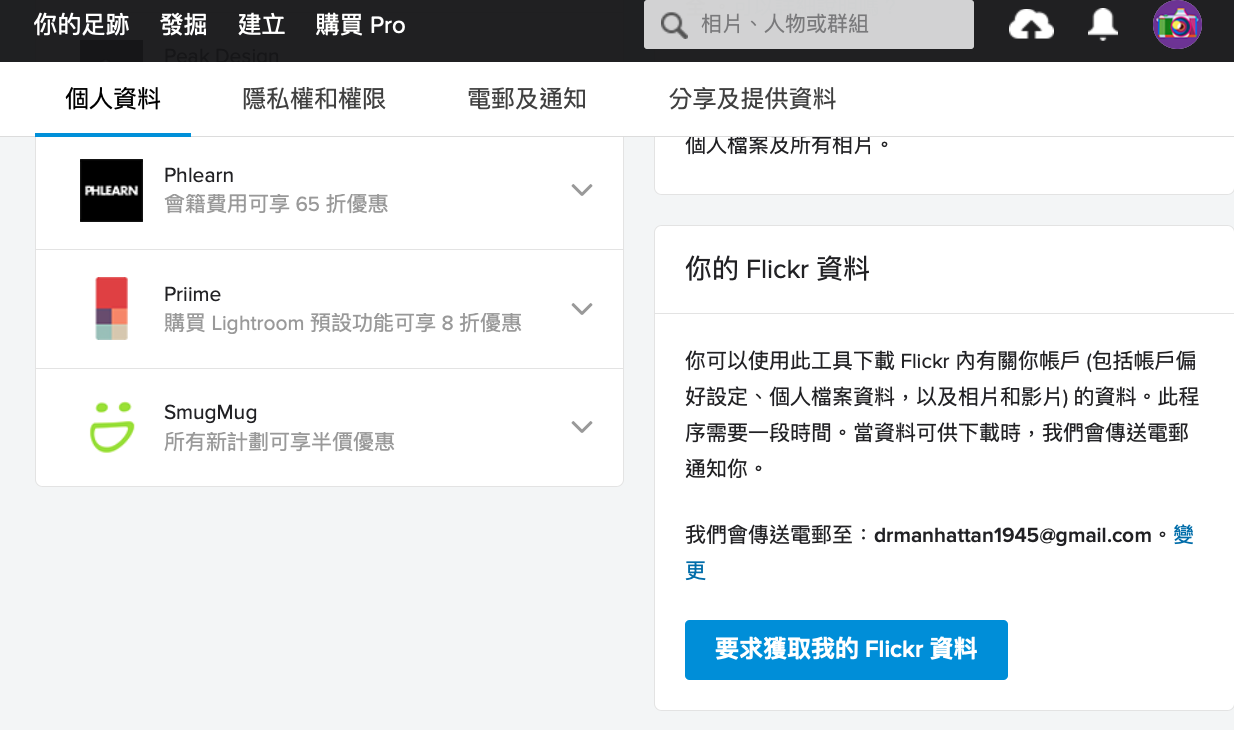Click the SmugMug smiley logo
This screenshot has width=1234, height=730.
click(x=111, y=427)
